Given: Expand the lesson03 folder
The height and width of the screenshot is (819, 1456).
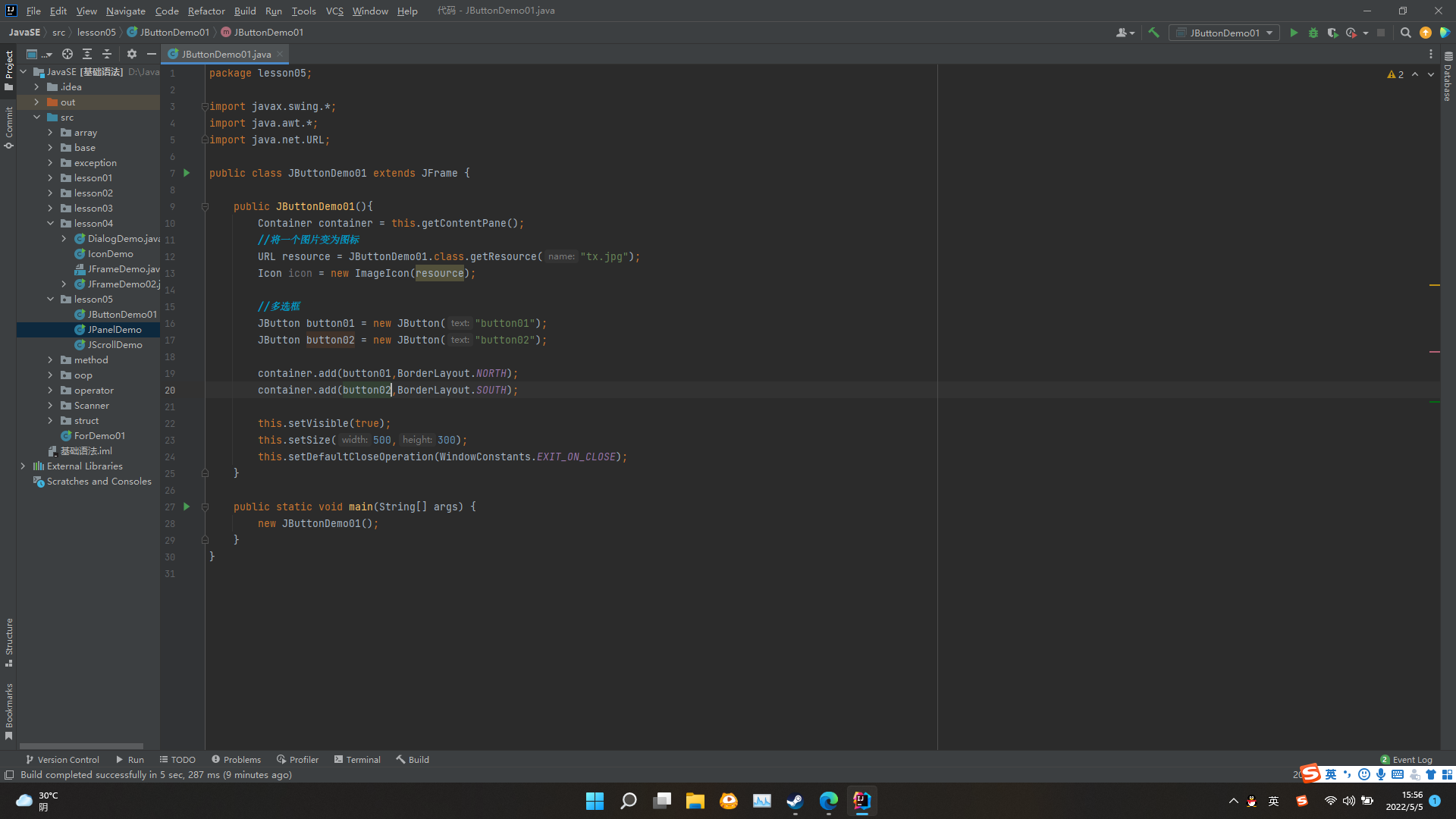Looking at the screenshot, I should (51, 209).
